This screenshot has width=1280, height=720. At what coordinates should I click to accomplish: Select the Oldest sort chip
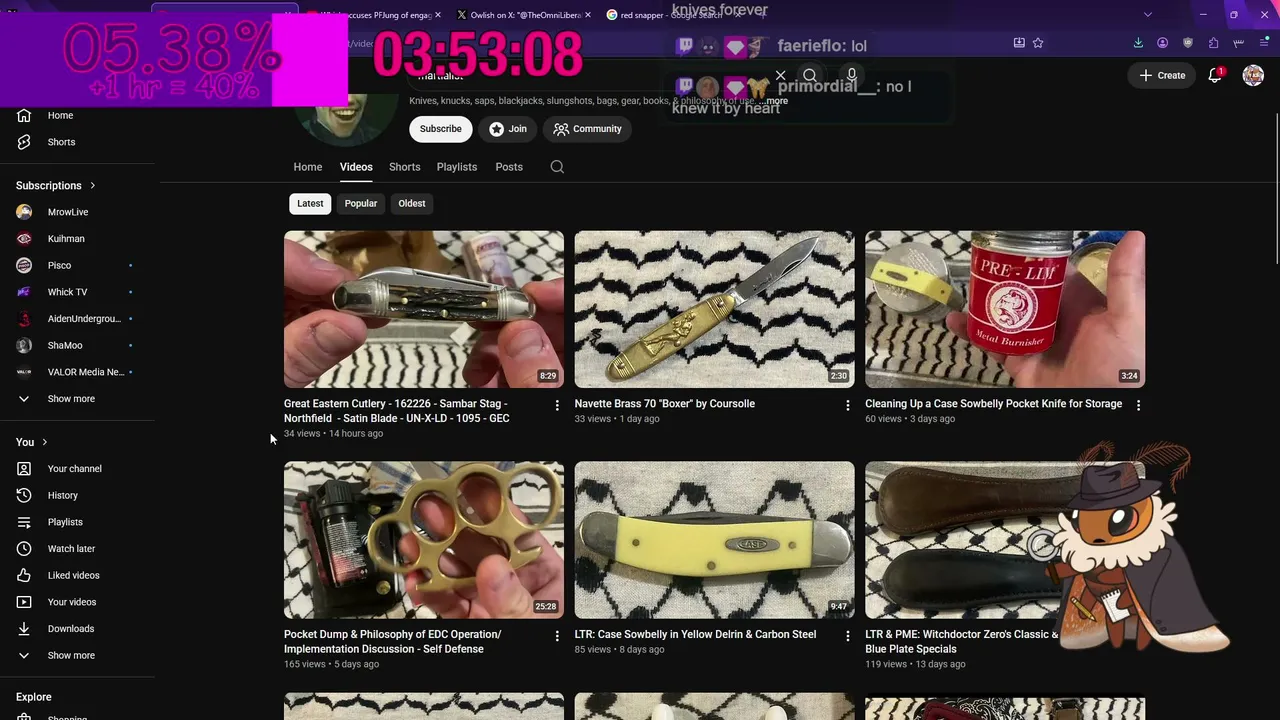pyautogui.click(x=412, y=203)
